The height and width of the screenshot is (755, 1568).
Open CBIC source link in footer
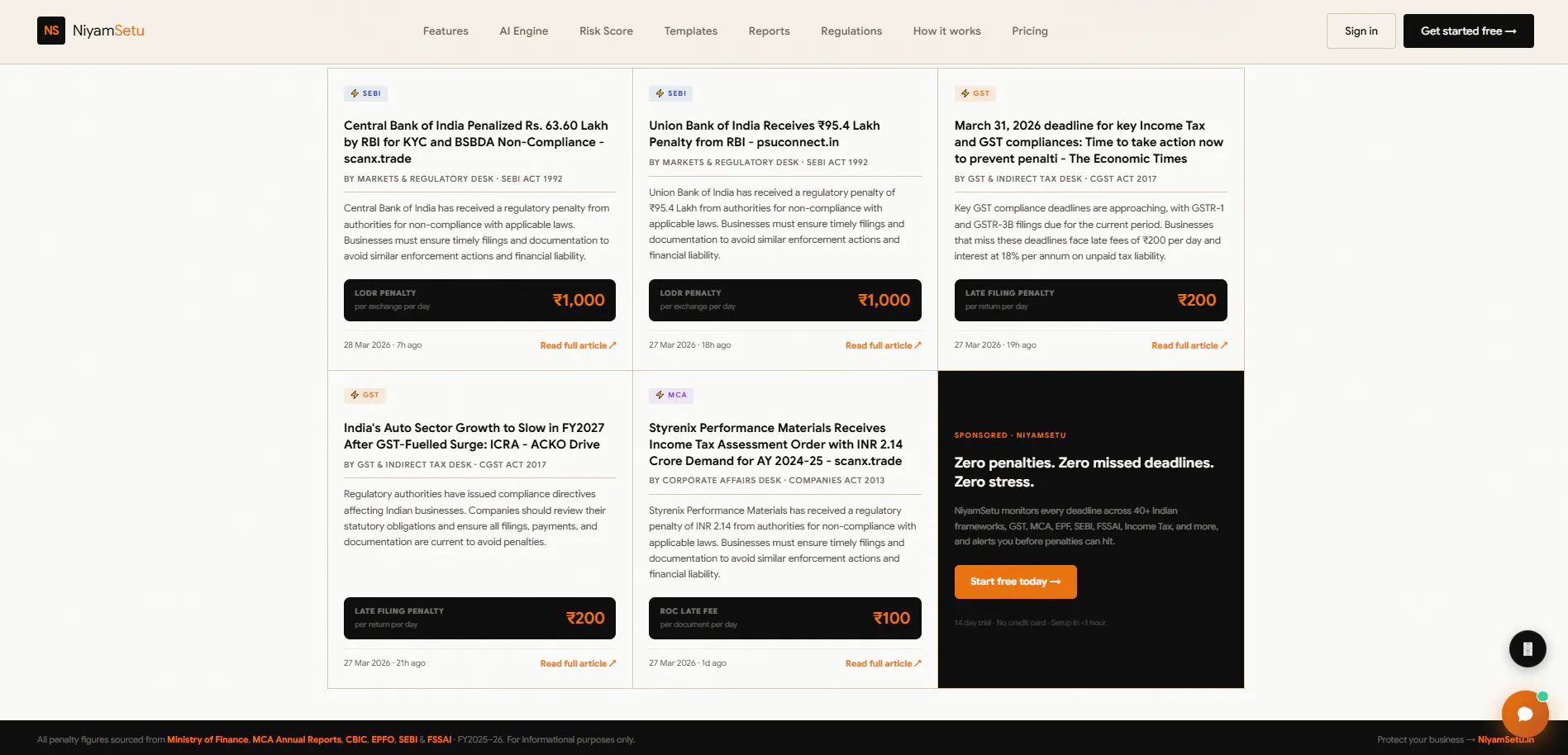click(x=356, y=740)
